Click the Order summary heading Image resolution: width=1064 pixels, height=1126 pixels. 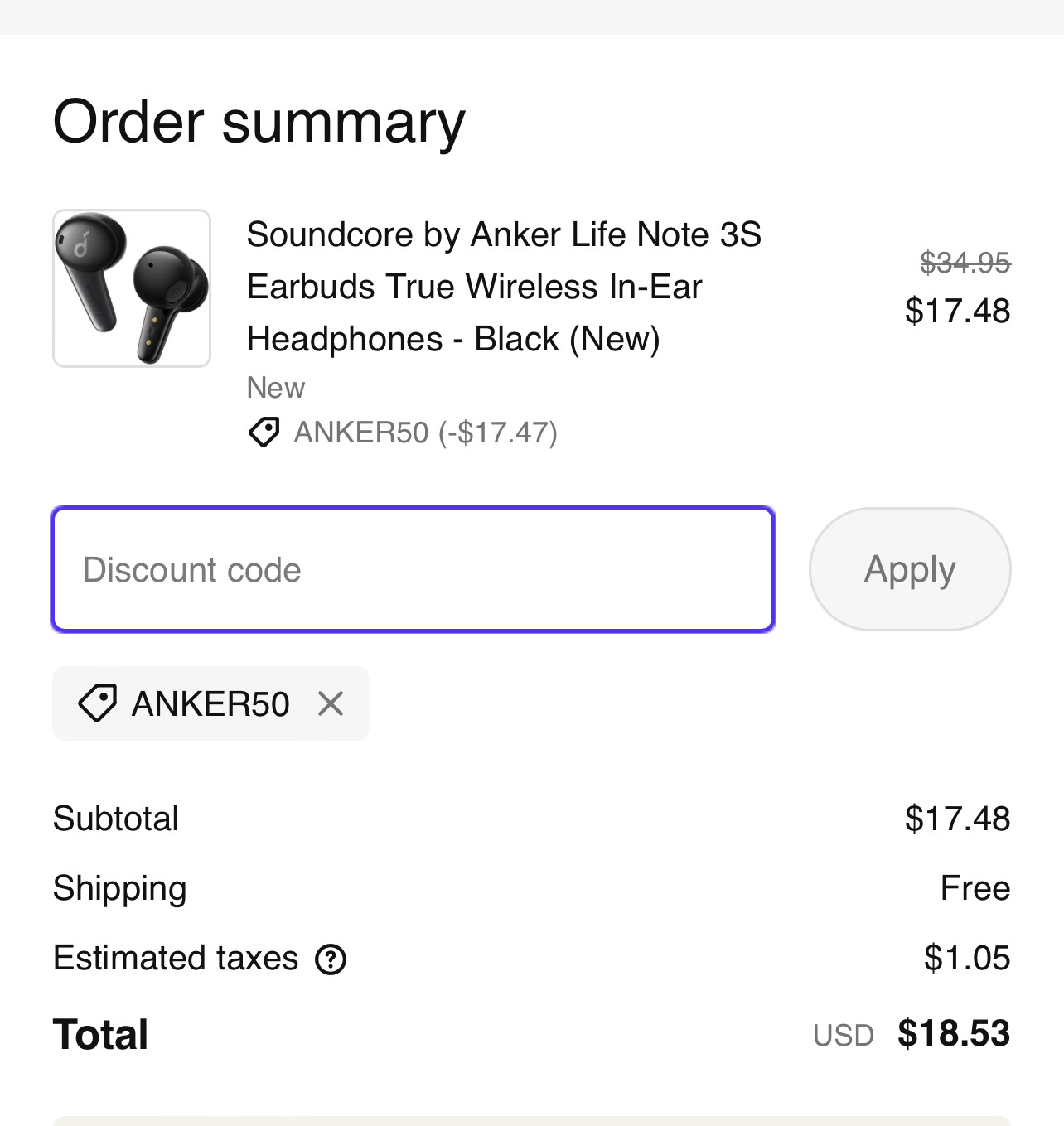tap(259, 122)
